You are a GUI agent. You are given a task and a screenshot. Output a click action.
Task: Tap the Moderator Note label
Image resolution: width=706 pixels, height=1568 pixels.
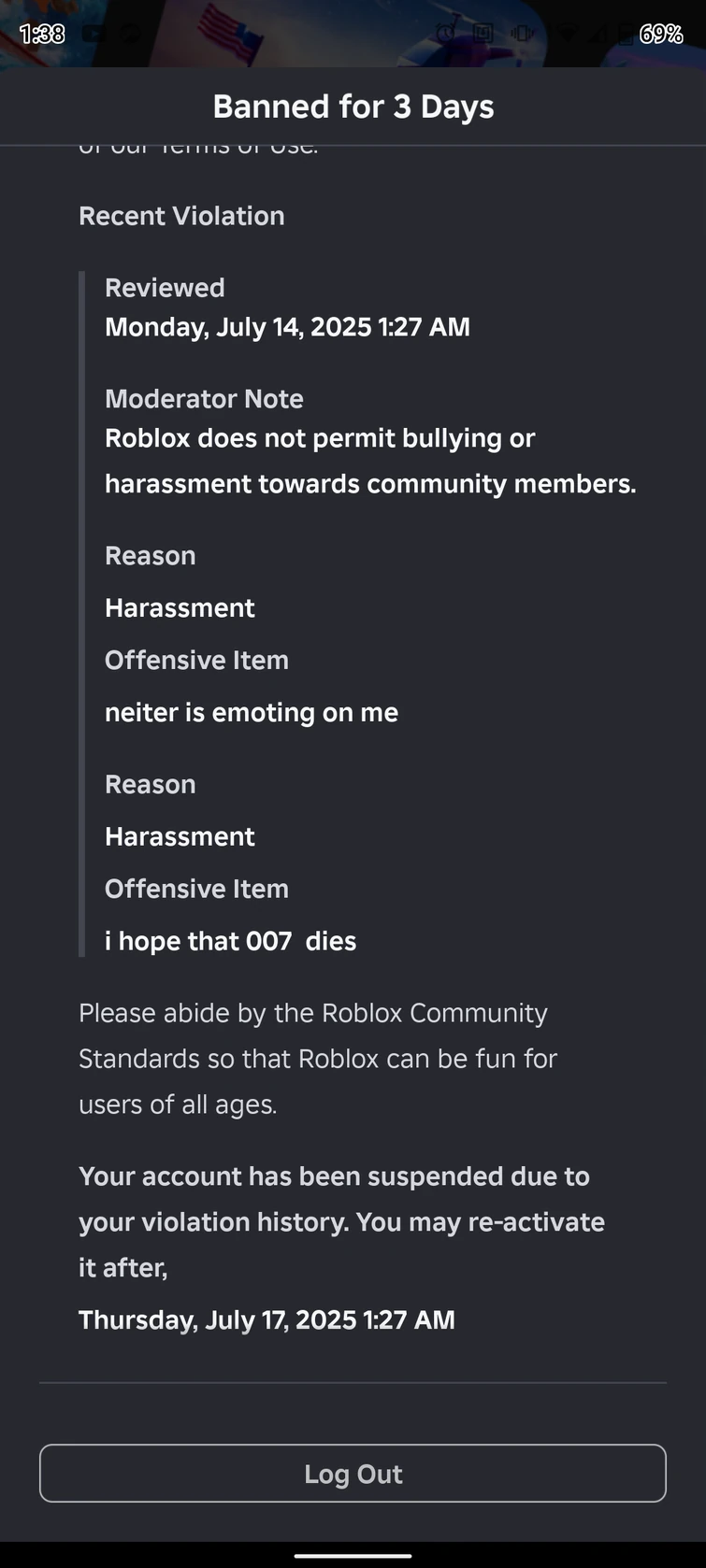point(204,399)
